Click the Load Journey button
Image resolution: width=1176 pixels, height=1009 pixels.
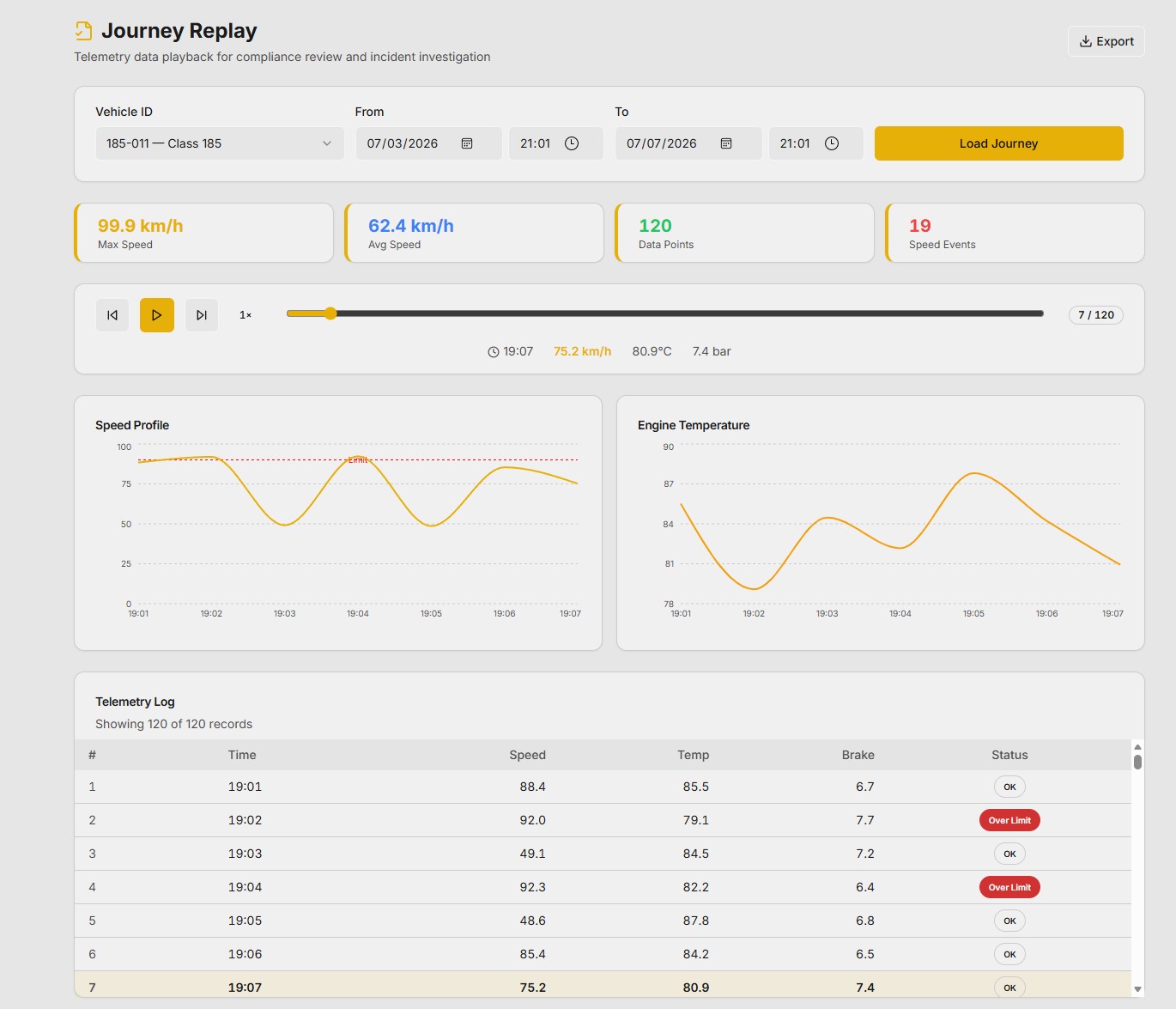coord(998,143)
